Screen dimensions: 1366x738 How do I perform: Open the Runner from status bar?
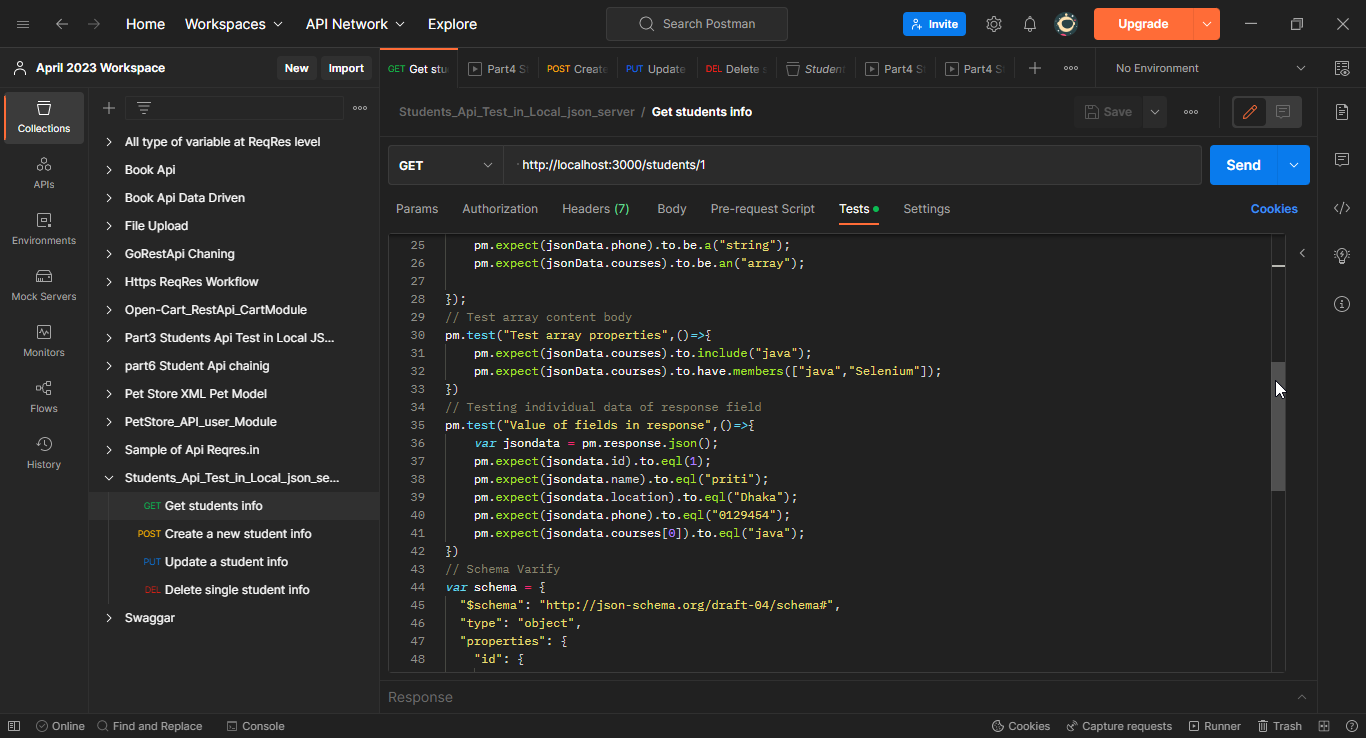pyautogui.click(x=1214, y=726)
